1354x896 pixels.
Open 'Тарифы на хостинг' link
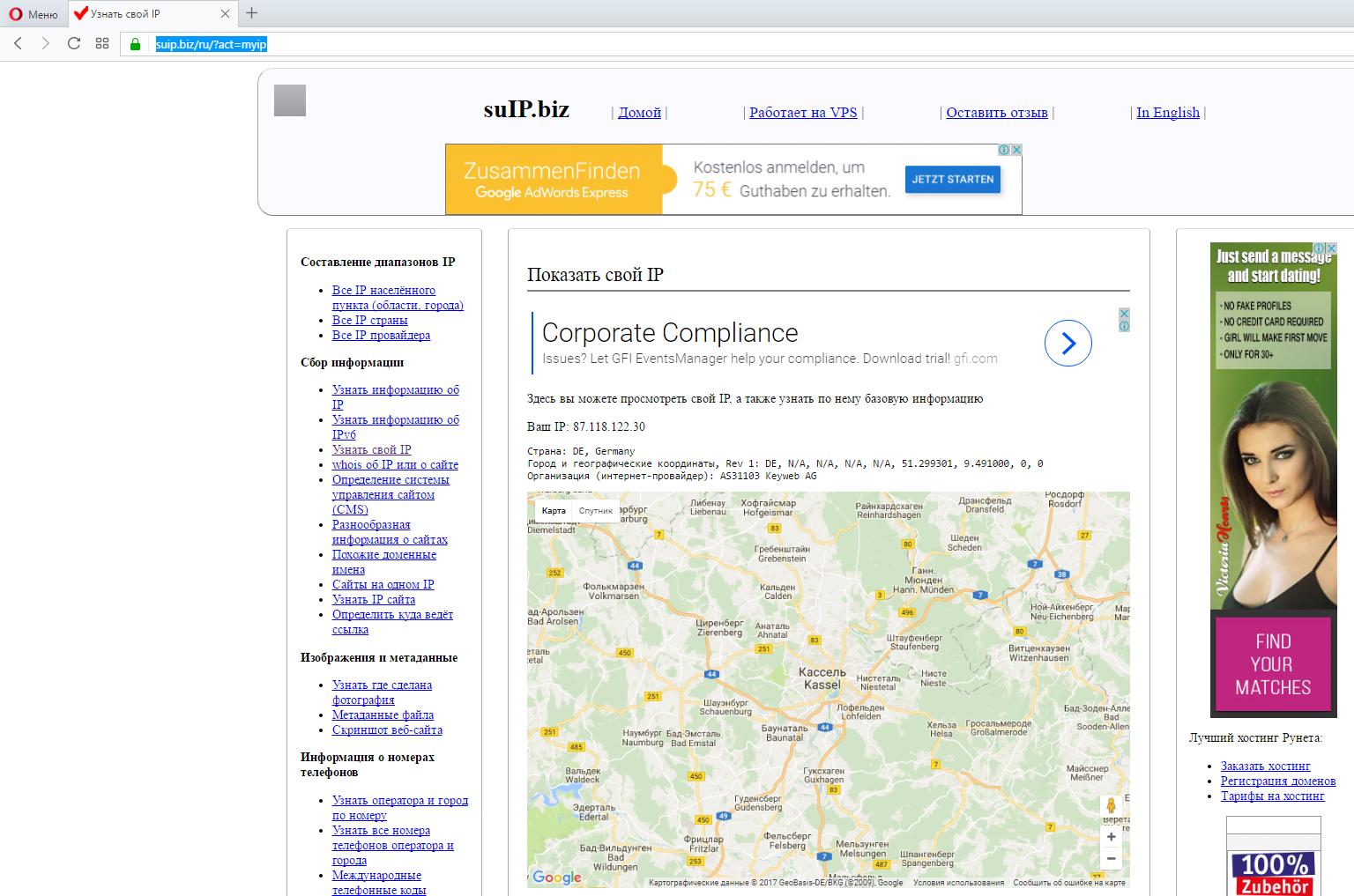click(x=1272, y=796)
